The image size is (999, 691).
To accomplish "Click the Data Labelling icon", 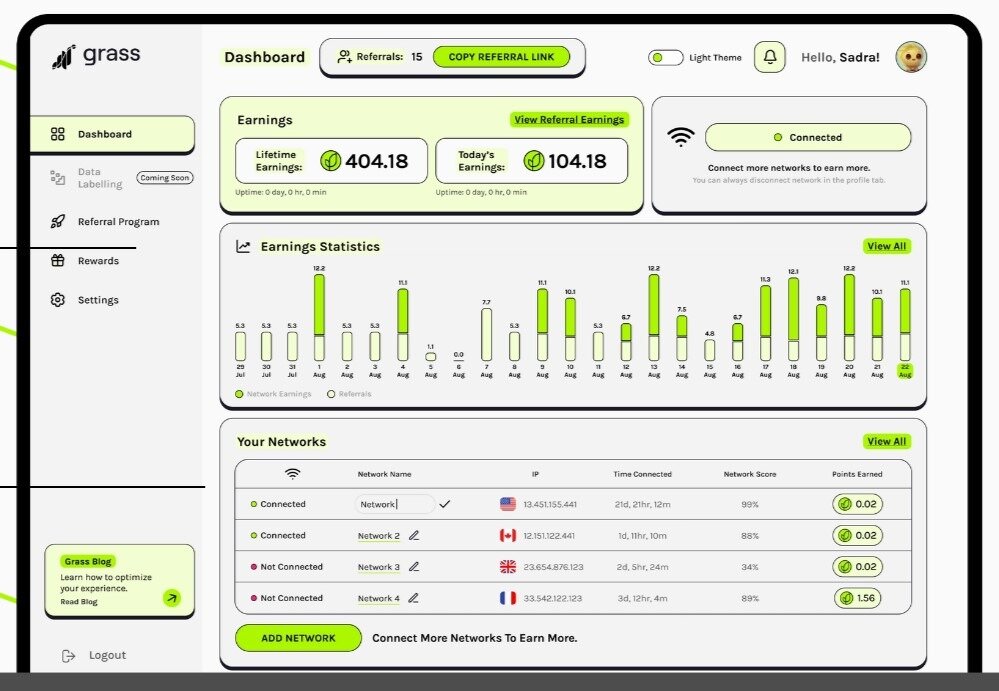I will pos(57,178).
